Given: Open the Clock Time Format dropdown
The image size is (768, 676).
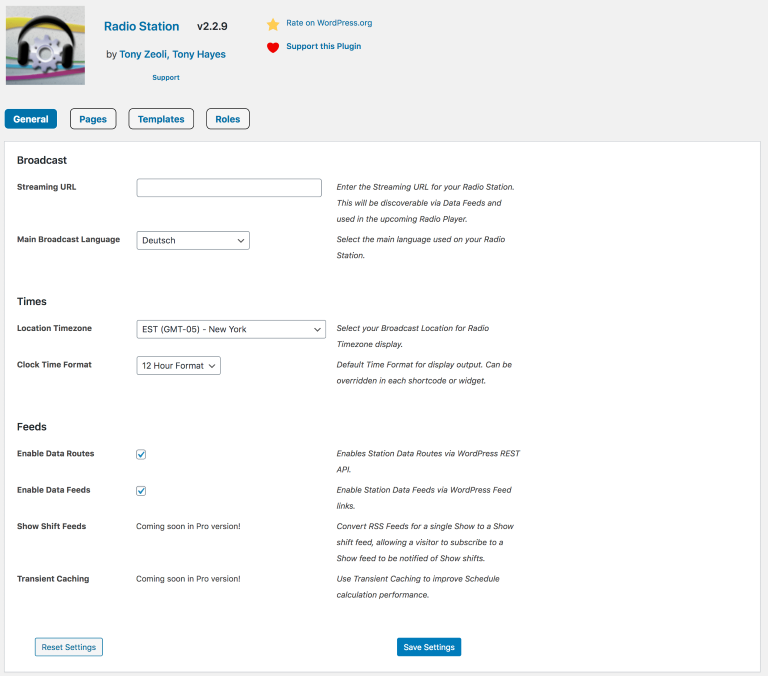Looking at the screenshot, I should [178, 366].
